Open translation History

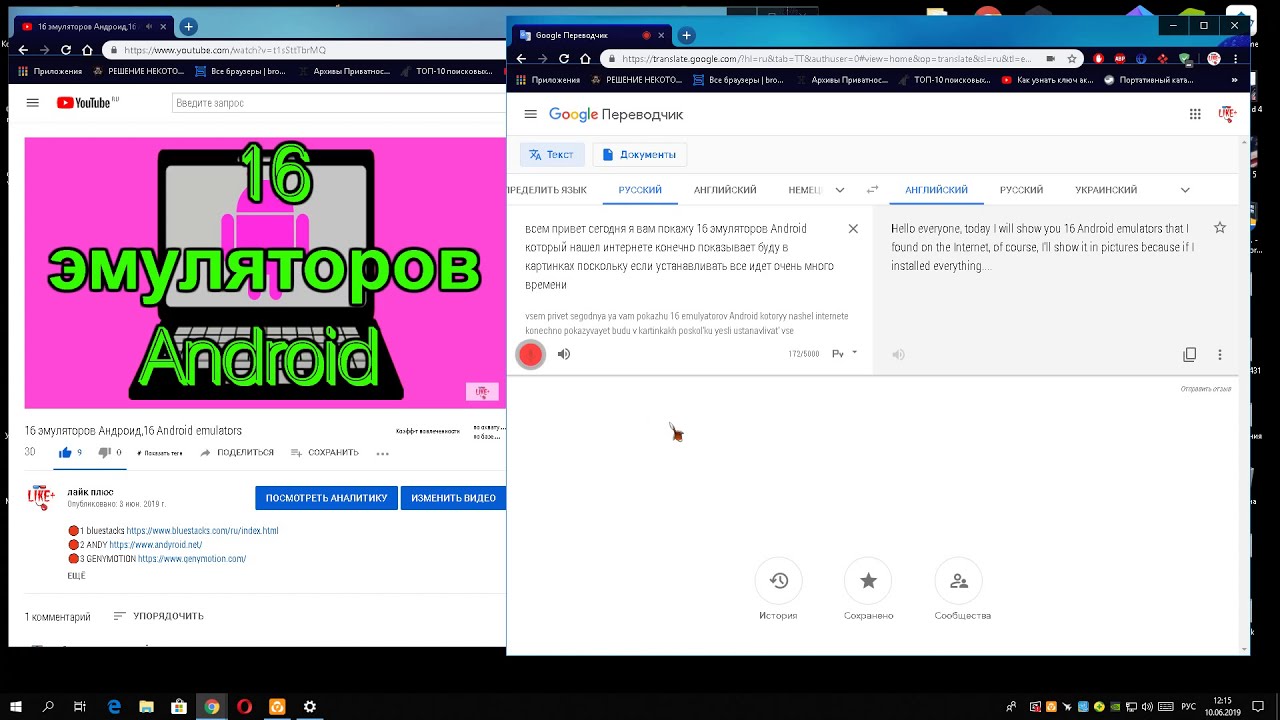point(778,591)
